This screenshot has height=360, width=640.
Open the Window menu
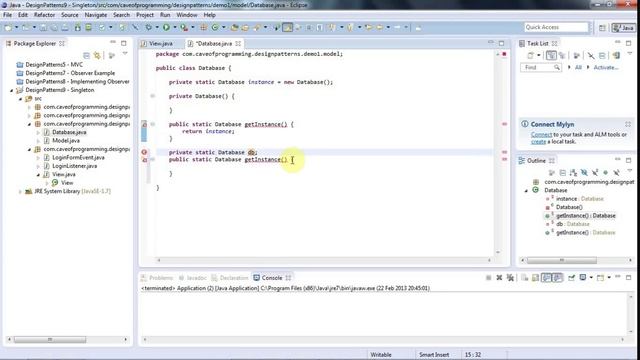pyautogui.click(x=187, y=15)
